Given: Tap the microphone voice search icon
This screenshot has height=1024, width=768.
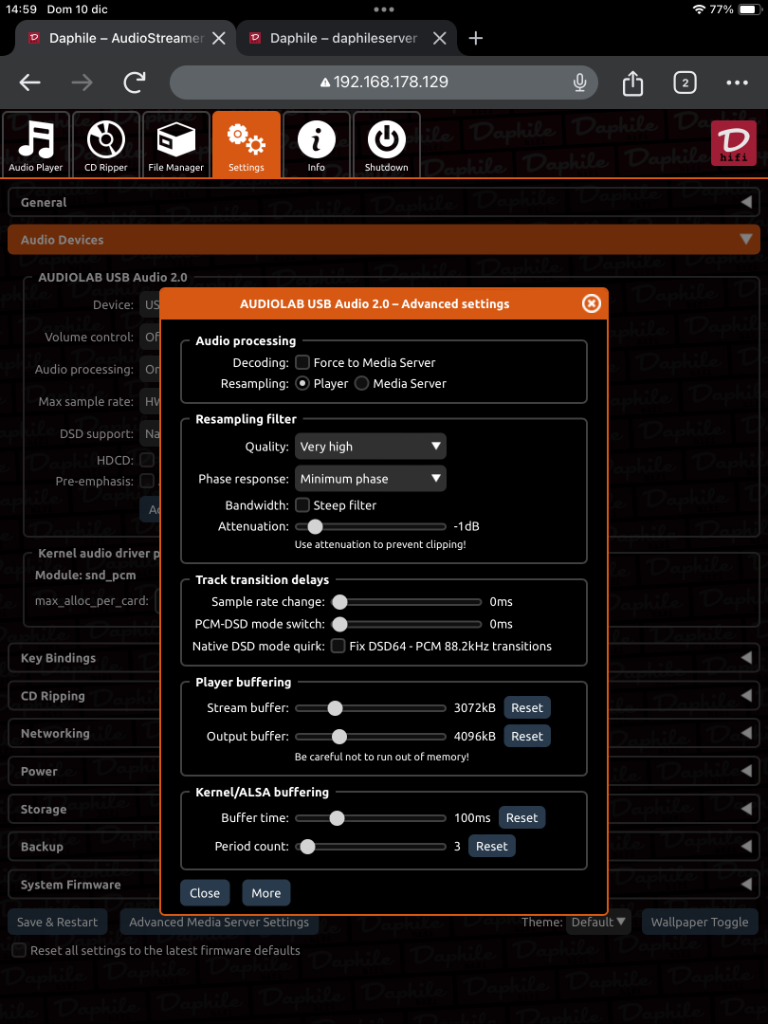Looking at the screenshot, I should point(579,82).
